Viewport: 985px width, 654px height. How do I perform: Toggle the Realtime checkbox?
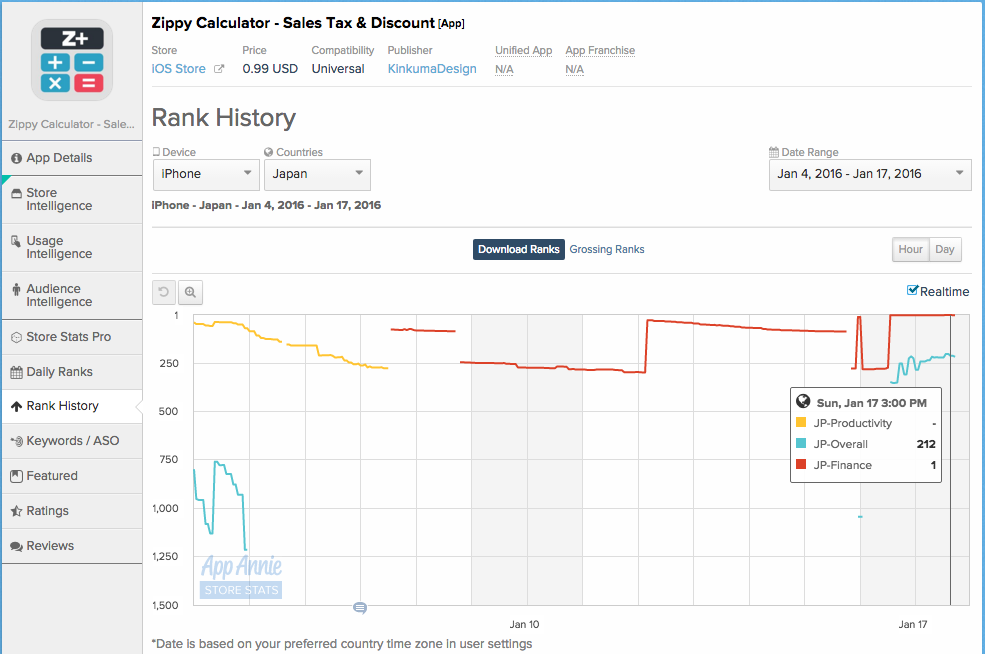(913, 290)
